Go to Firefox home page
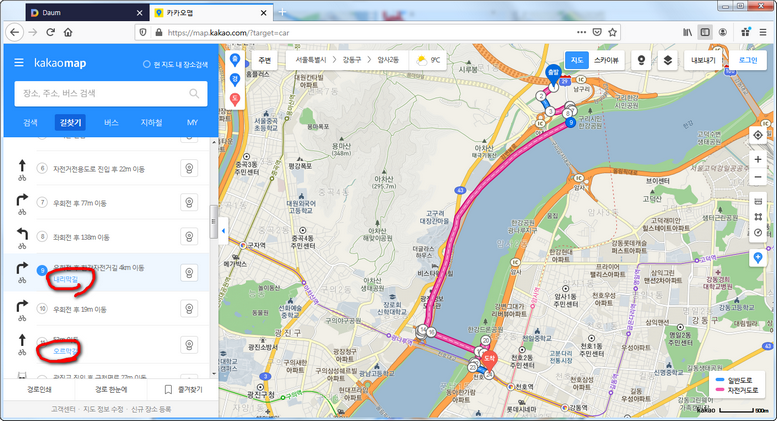The width and height of the screenshot is (777, 421). pyautogui.click(x=68, y=32)
